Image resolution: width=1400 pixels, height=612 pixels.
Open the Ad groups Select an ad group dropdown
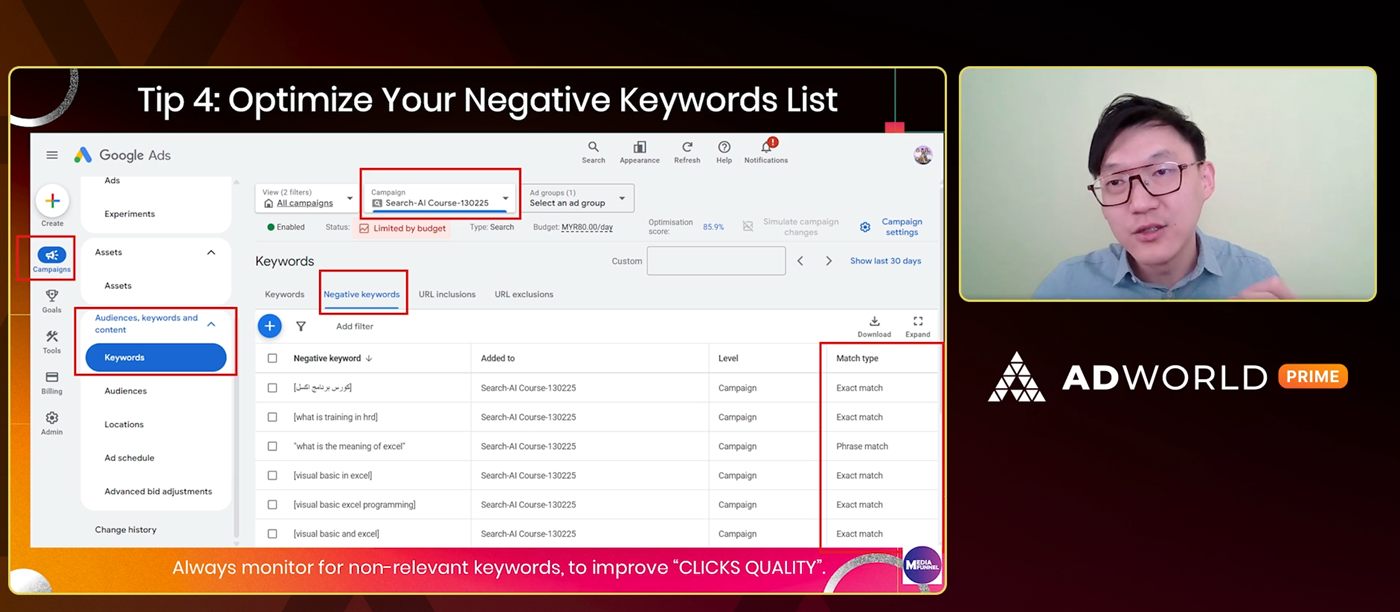[x=578, y=198]
